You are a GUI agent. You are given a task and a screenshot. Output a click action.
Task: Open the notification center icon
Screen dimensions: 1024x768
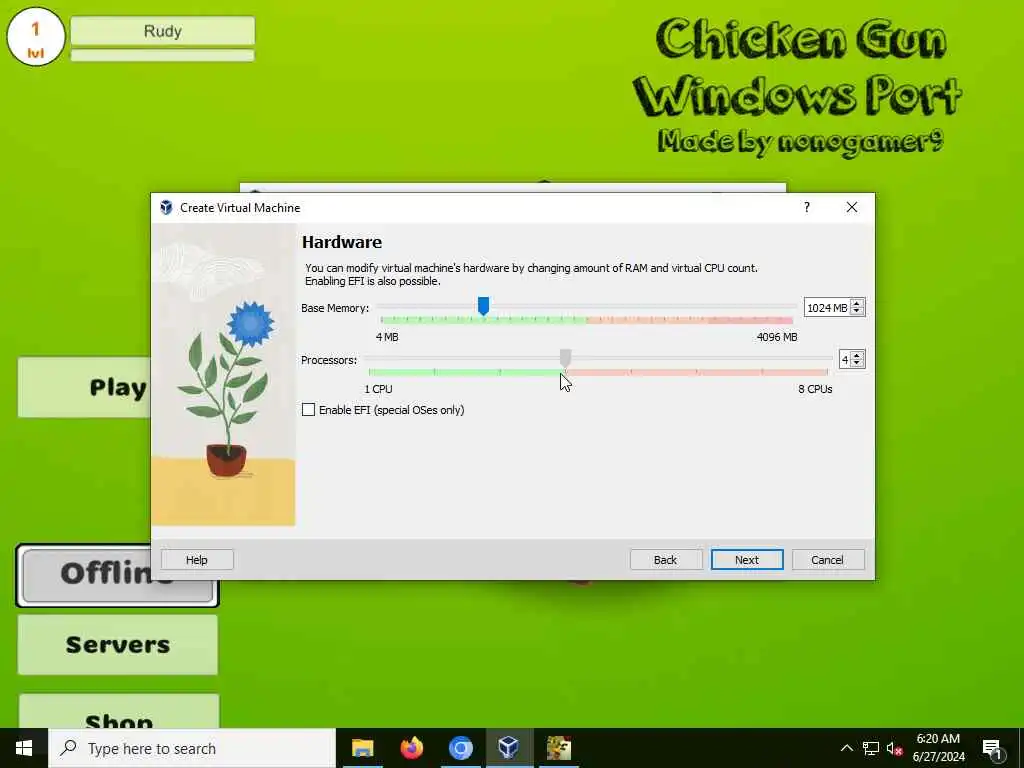pyautogui.click(x=992, y=748)
